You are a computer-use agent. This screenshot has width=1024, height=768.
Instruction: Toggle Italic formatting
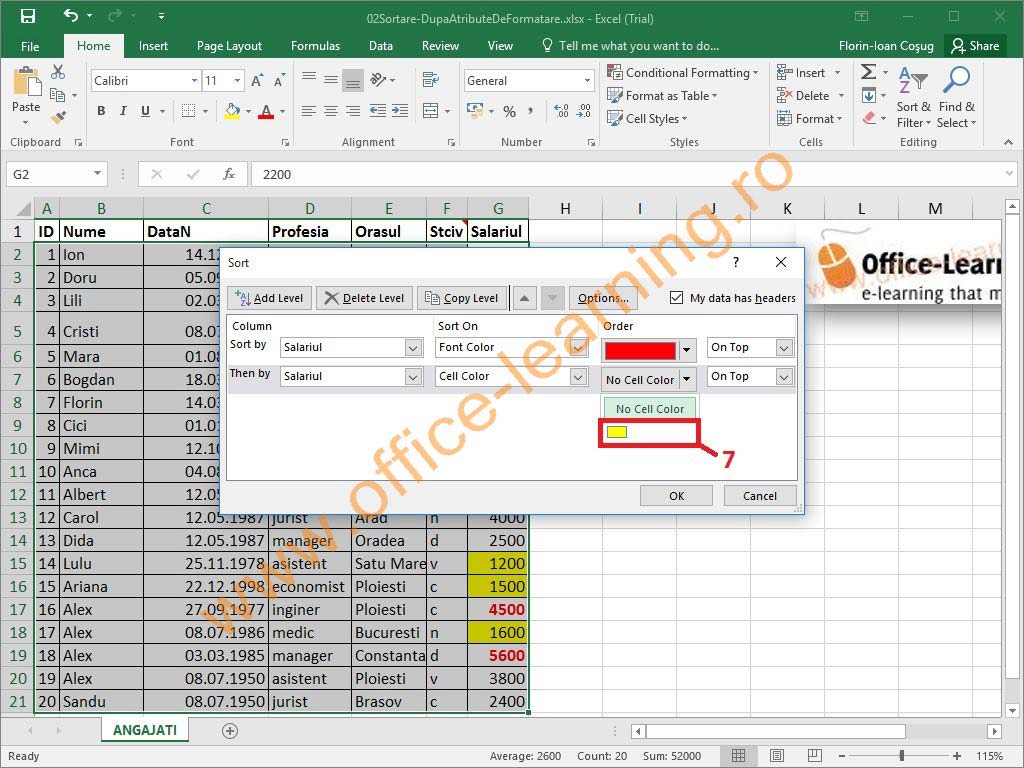123,111
